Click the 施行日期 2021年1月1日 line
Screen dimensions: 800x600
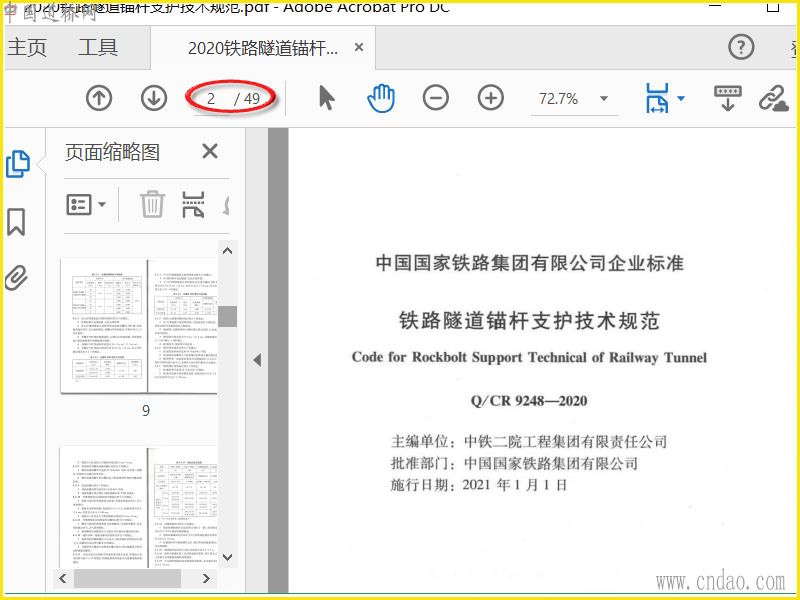pos(479,485)
